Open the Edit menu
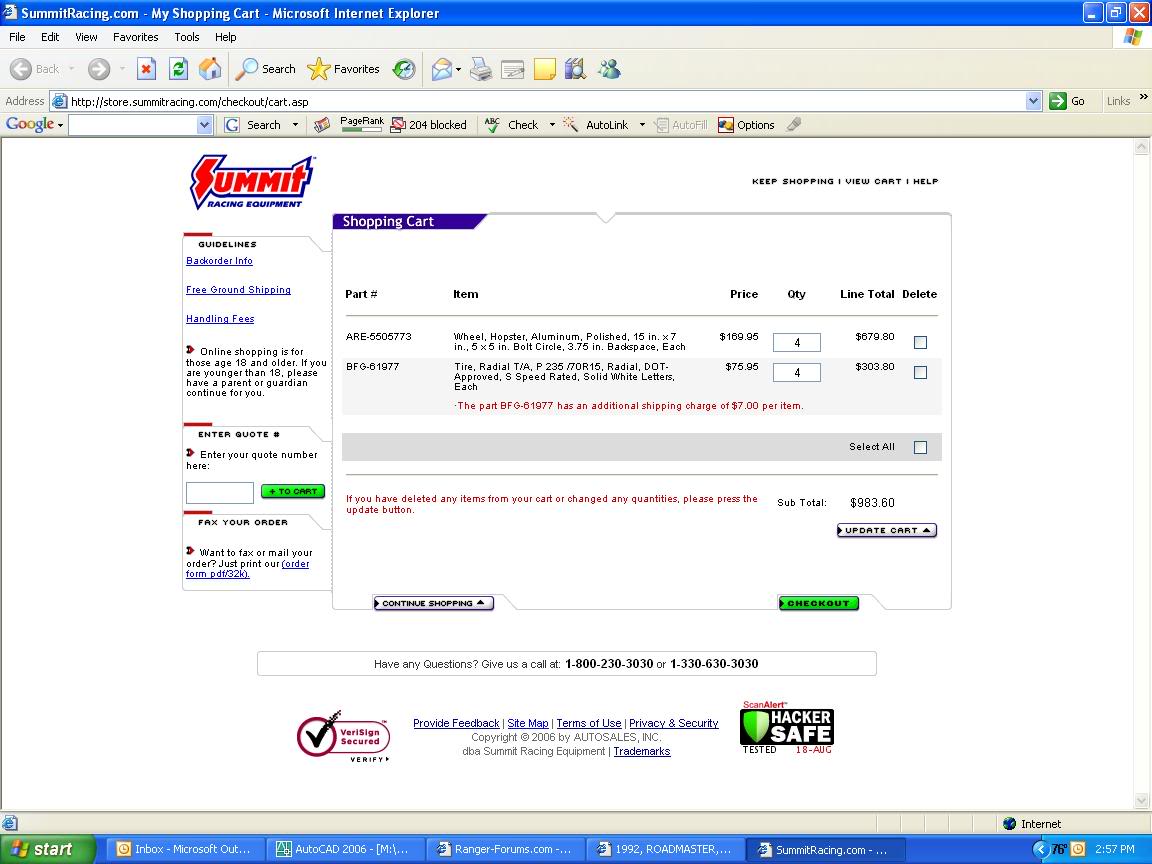The width and height of the screenshot is (1152, 864). (50, 37)
